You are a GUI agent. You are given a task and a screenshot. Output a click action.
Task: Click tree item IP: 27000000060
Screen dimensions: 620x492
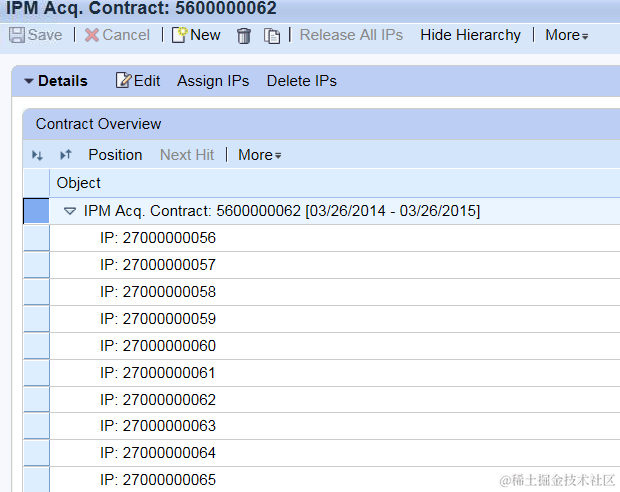pyautogui.click(x=158, y=346)
